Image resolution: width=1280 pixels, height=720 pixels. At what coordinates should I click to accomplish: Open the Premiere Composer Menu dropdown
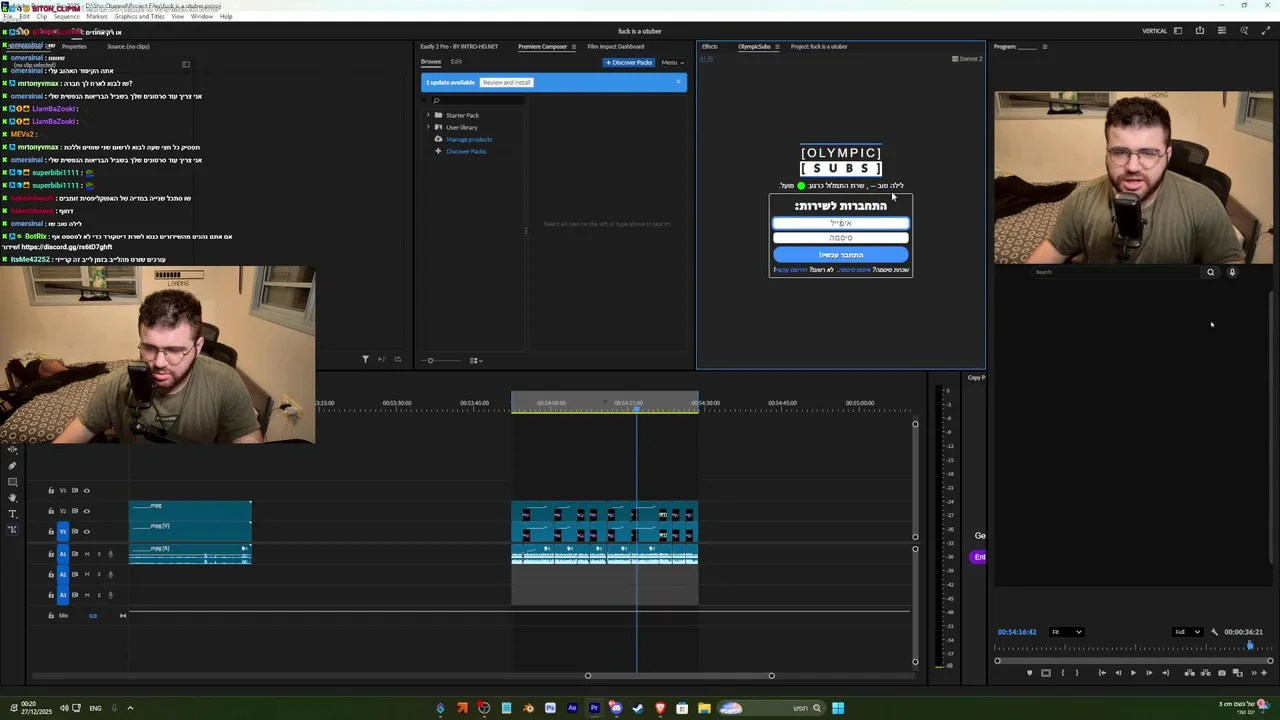pos(672,62)
